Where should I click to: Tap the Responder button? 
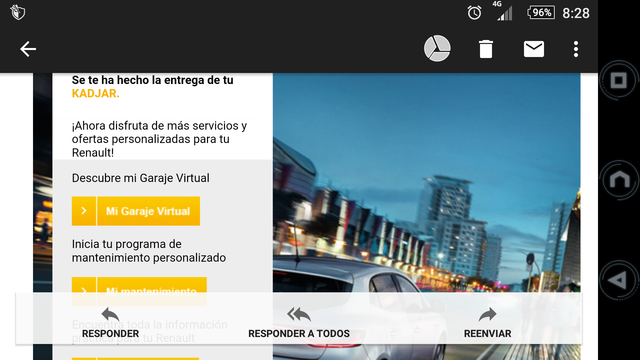(110, 324)
